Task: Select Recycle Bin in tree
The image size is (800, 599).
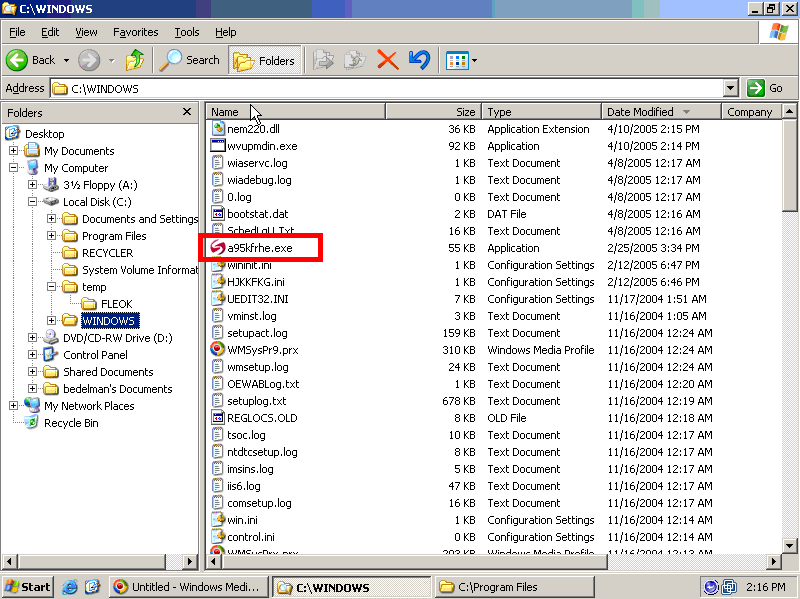Action: (x=71, y=423)
